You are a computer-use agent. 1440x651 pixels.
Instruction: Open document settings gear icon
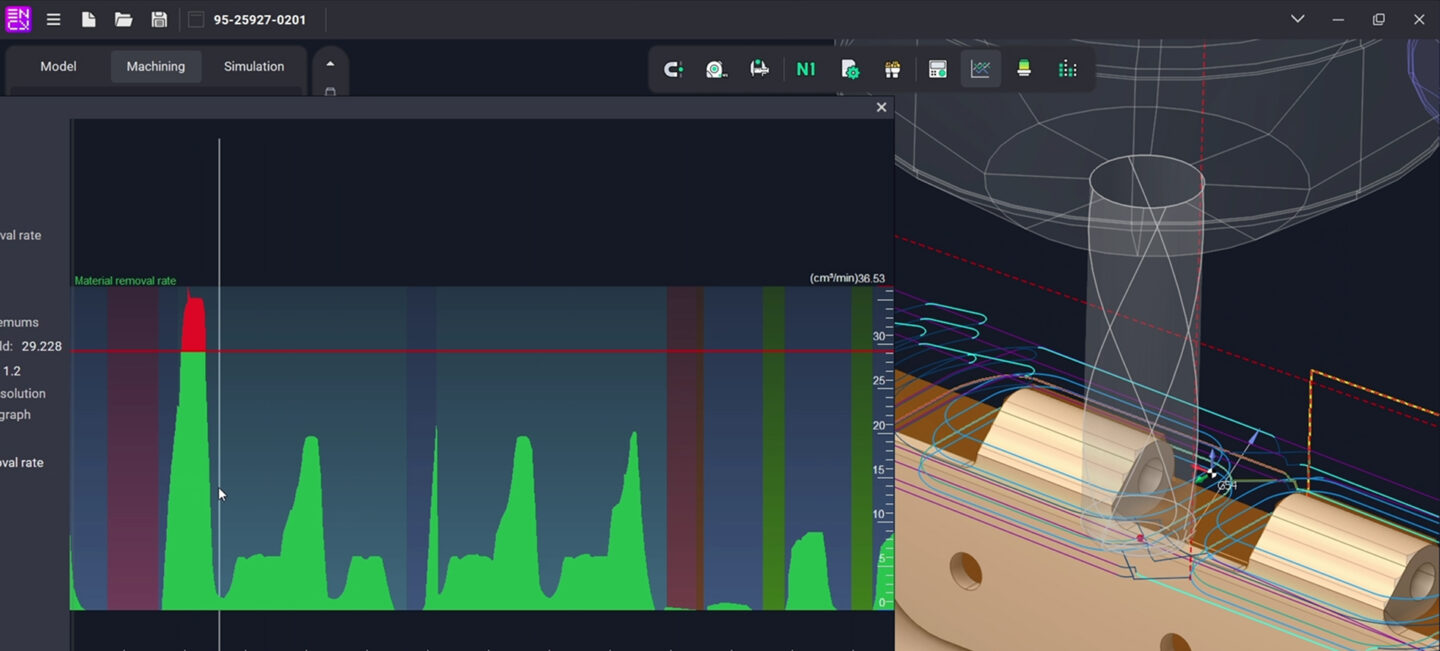(x=850, y=69)
